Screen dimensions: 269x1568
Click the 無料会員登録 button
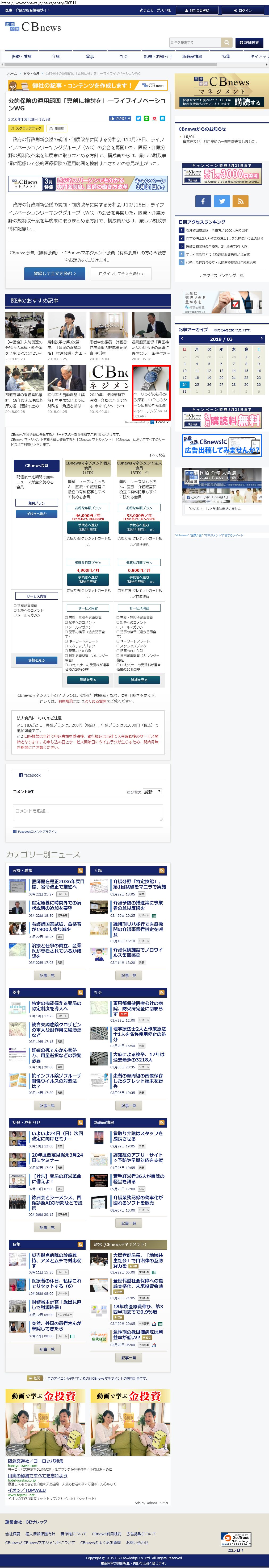(x=197, y=10)
